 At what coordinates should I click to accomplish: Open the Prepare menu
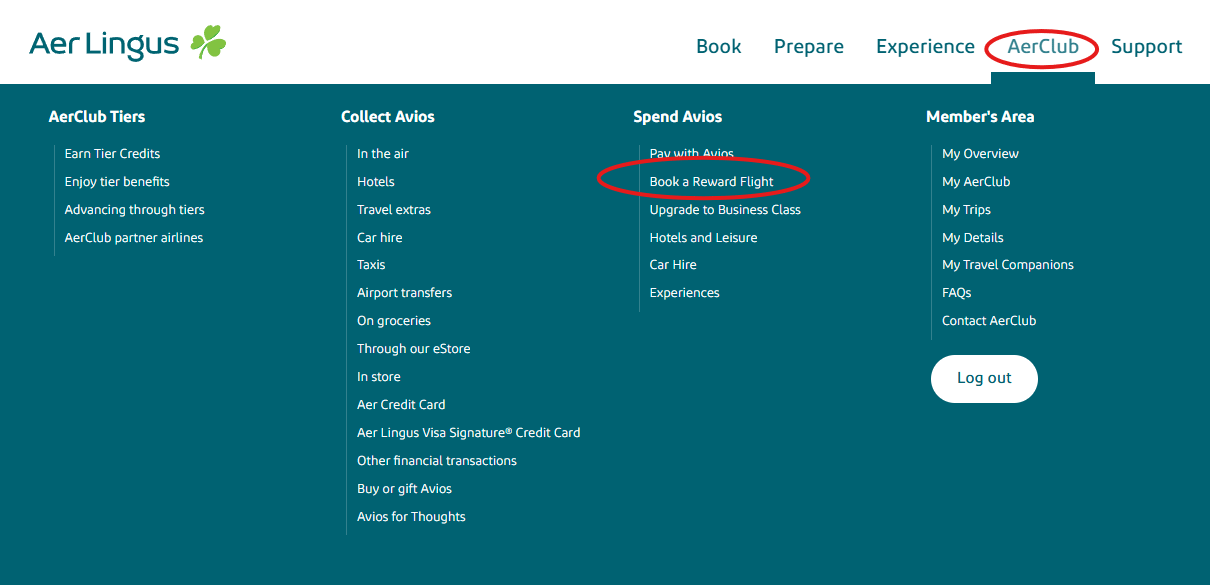click(x=809, y=46)
